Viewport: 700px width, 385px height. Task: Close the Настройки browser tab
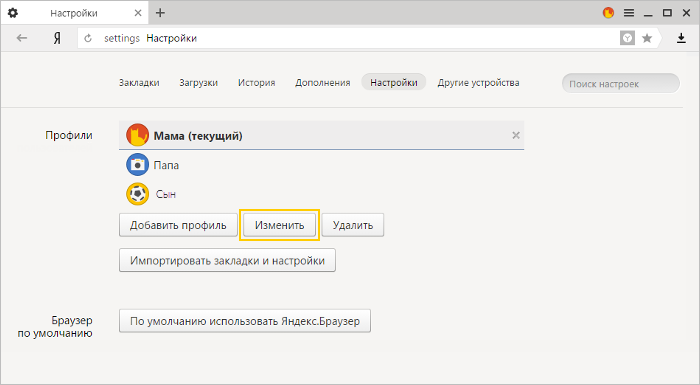pos(138,13)
